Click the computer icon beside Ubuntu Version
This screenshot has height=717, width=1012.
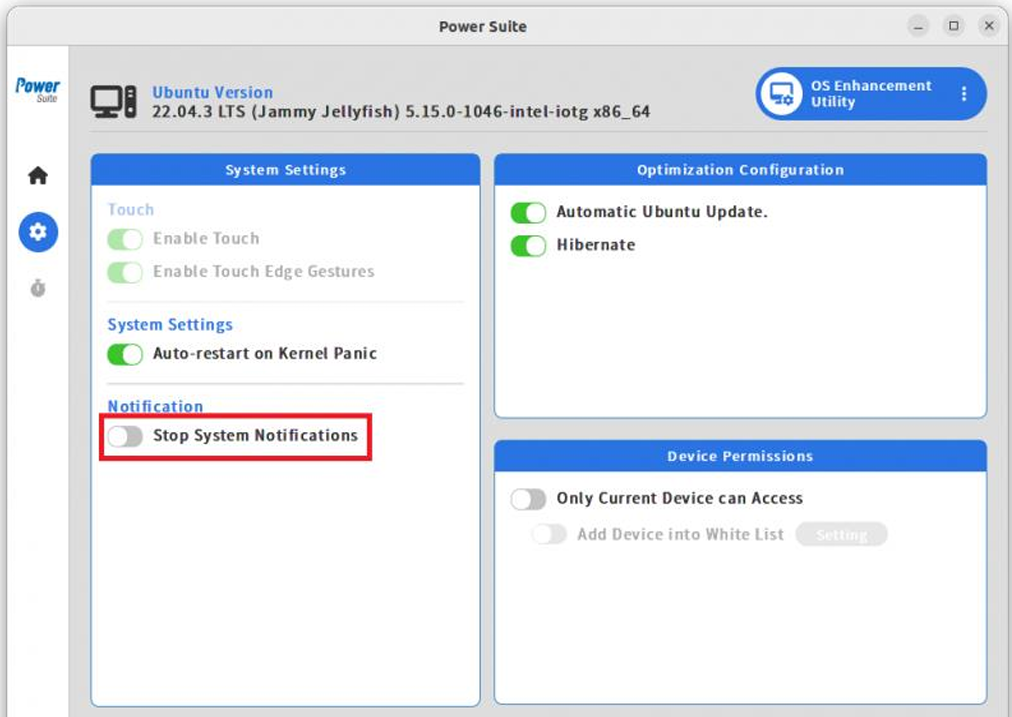pyautogui.click(x=113, y=102)
